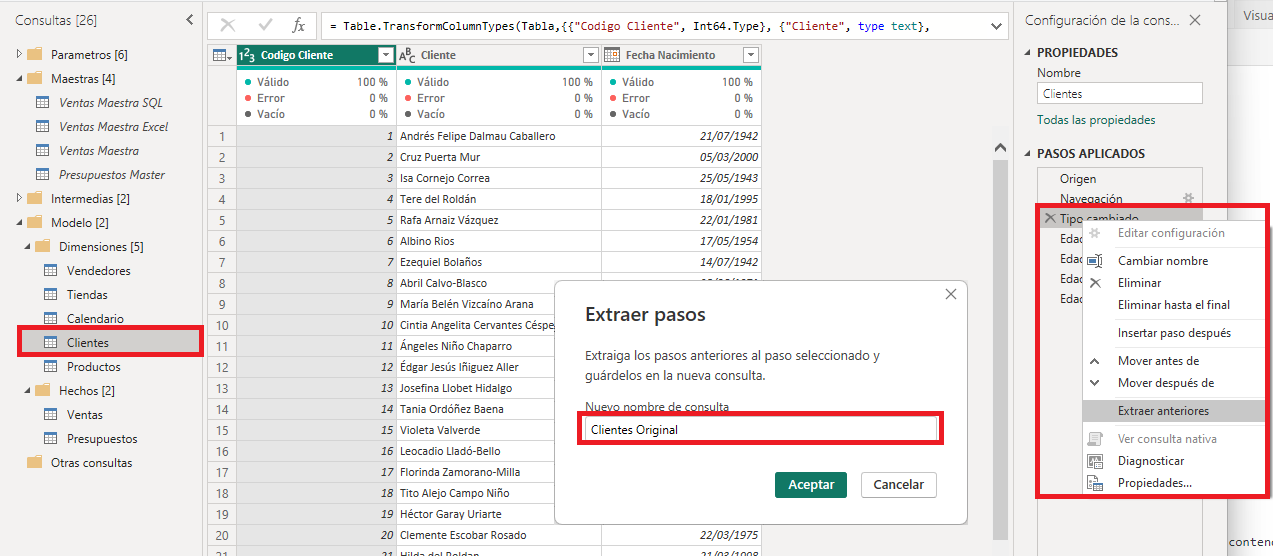This screenshot has width=1273, height=556.
Task: Select the Navegación applied step
Action: pos(1091,199)
